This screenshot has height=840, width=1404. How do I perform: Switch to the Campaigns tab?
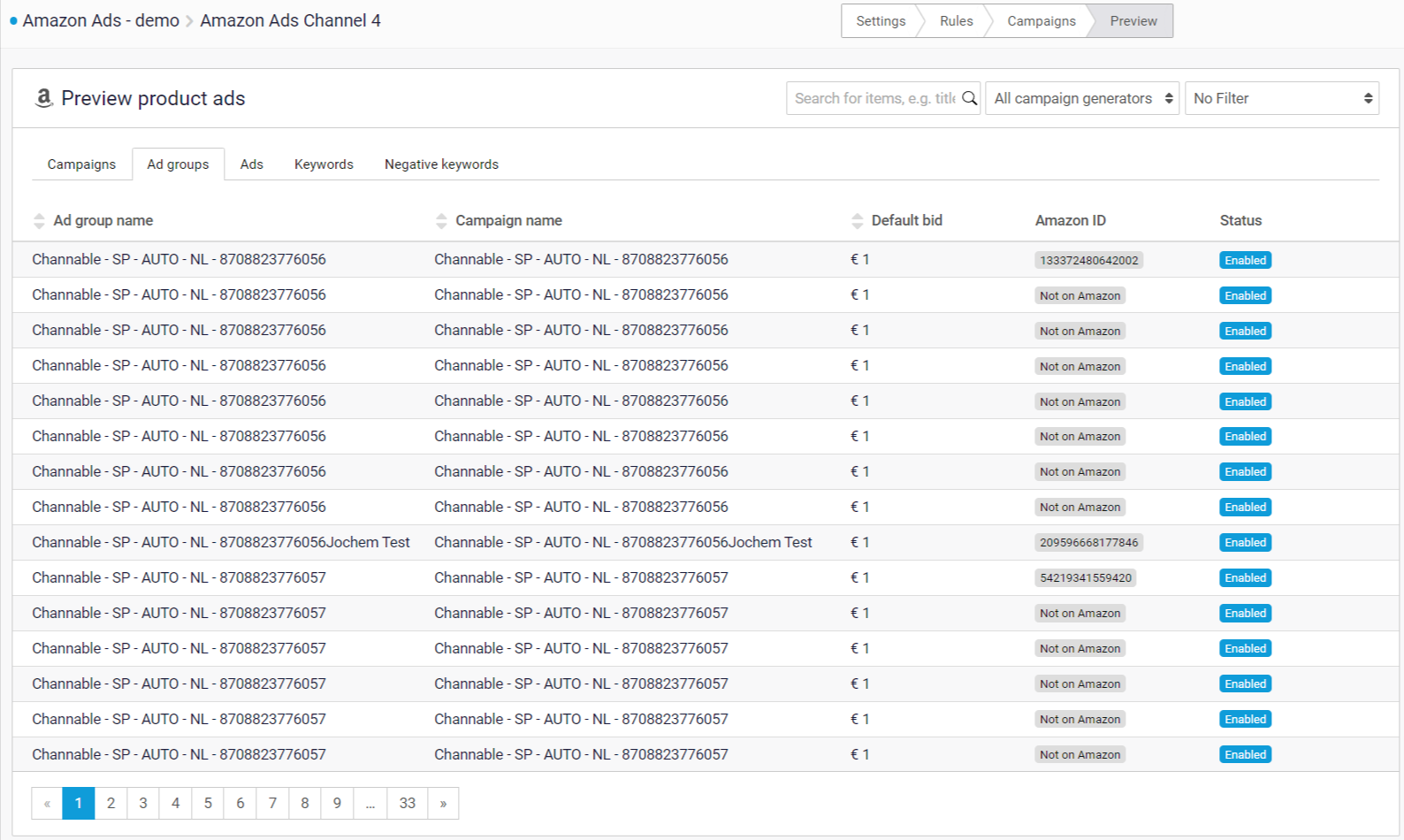click(81, 164)
